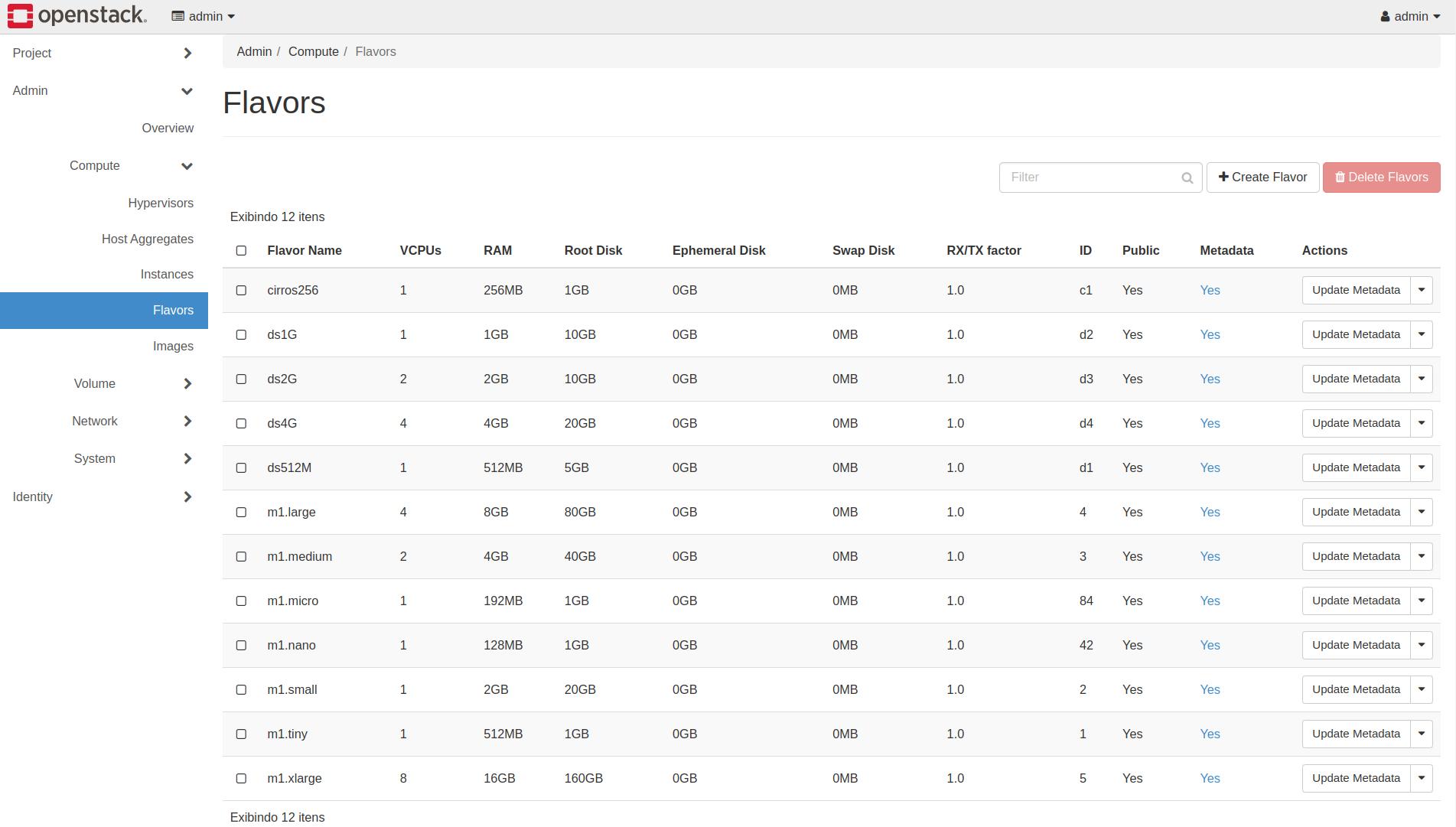Viewport: 1456px width, 827px height.
Task: Click Update Metadata for m1.tiny
Action: (x=1355, y=734)
